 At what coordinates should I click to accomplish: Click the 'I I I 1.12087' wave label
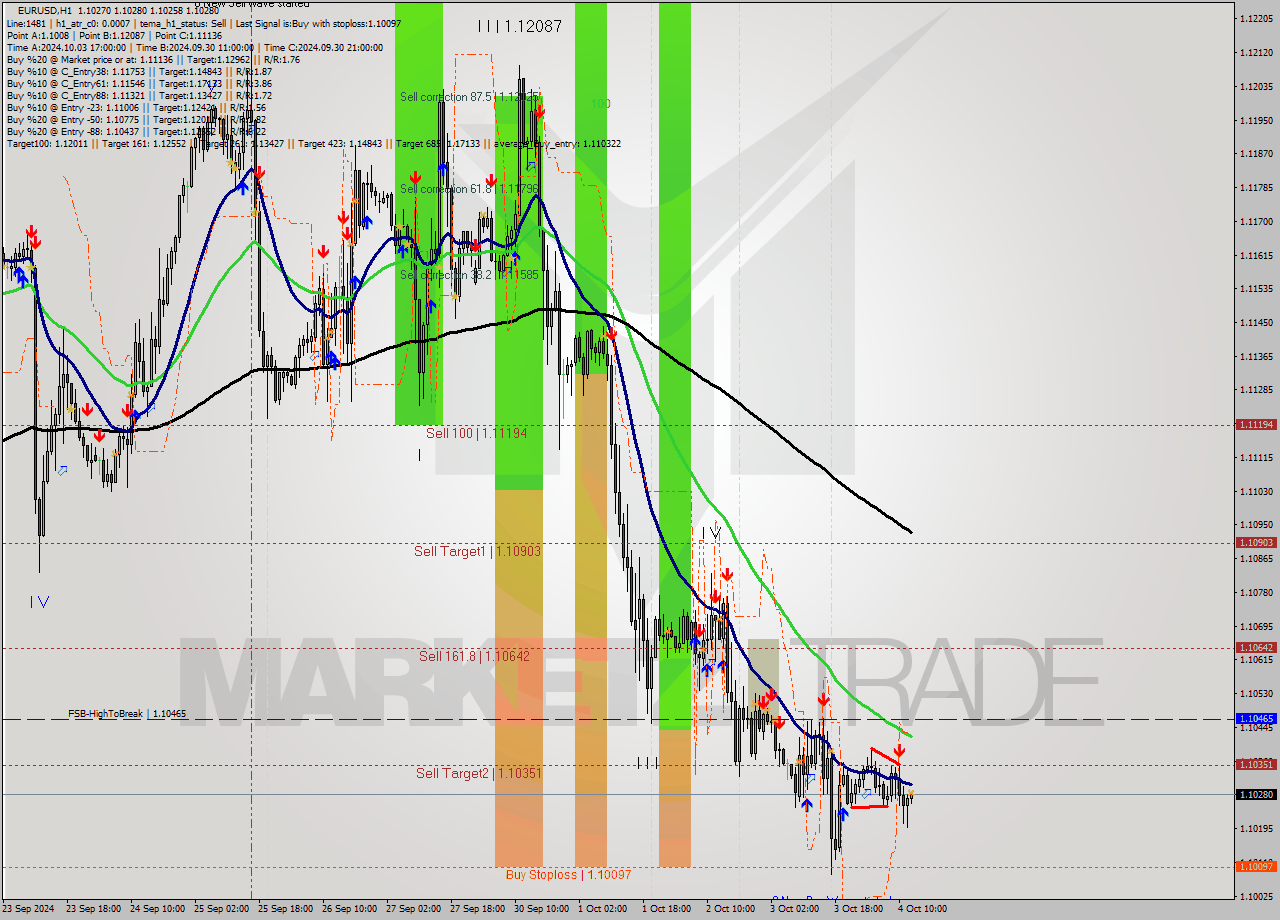pos(519,27)
